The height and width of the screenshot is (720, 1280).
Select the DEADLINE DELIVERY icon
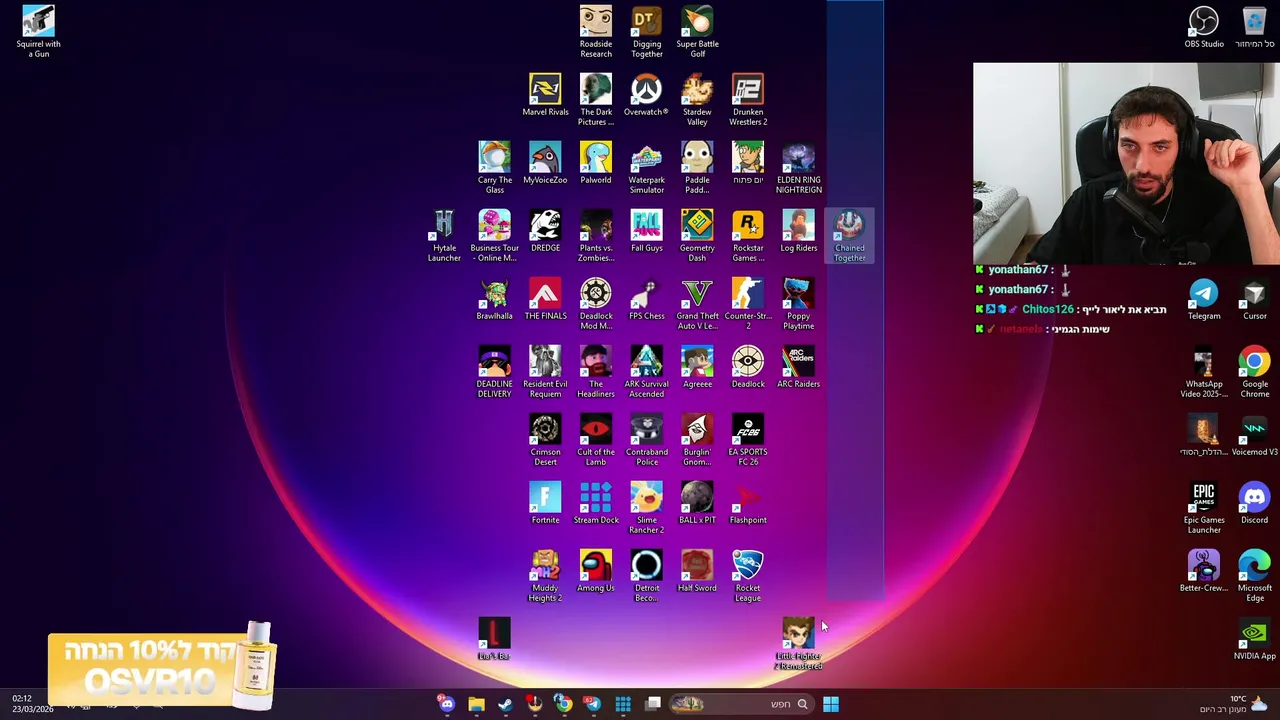click(494, 372)
